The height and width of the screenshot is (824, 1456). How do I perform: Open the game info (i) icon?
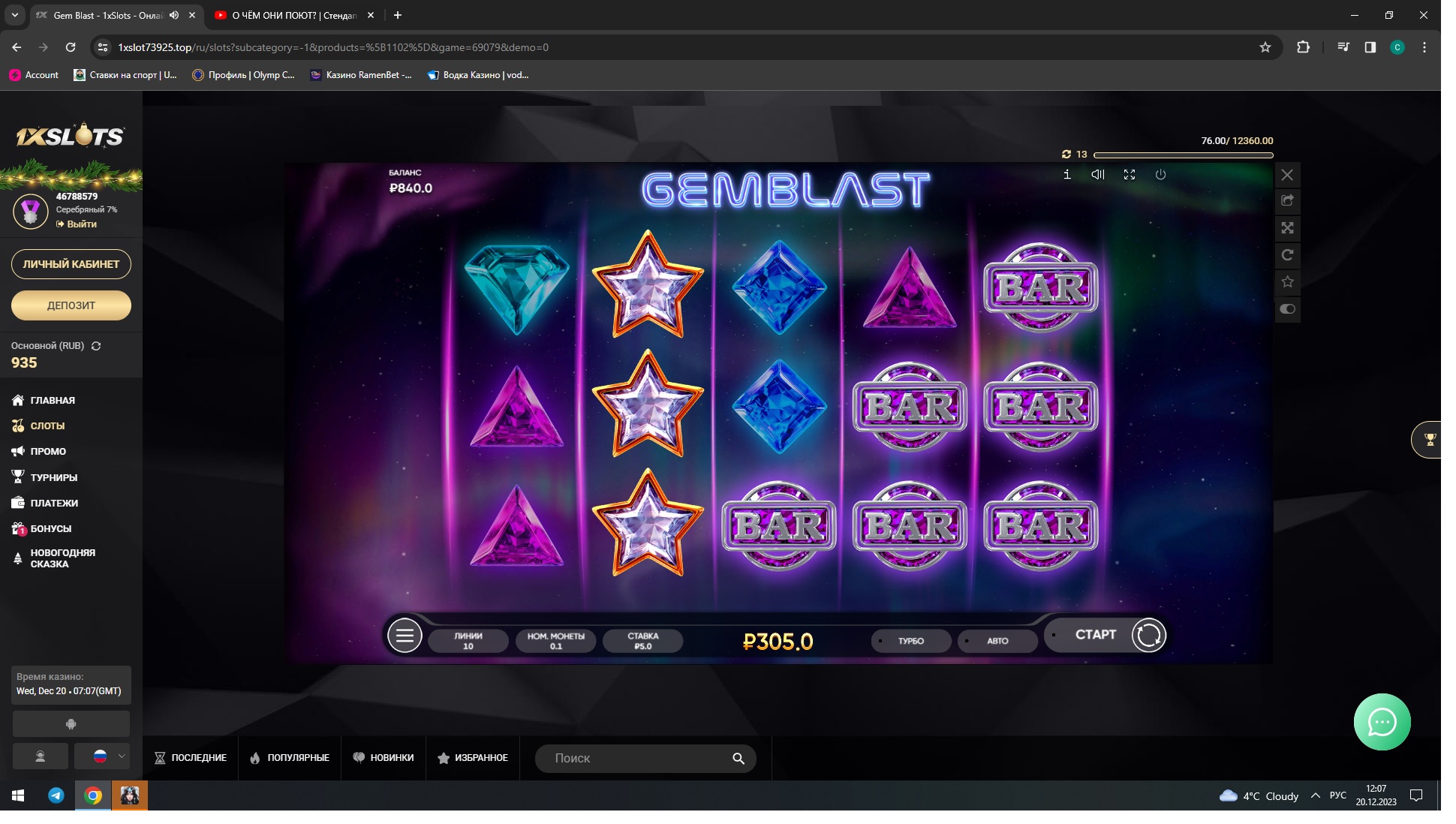point(1066,174)
